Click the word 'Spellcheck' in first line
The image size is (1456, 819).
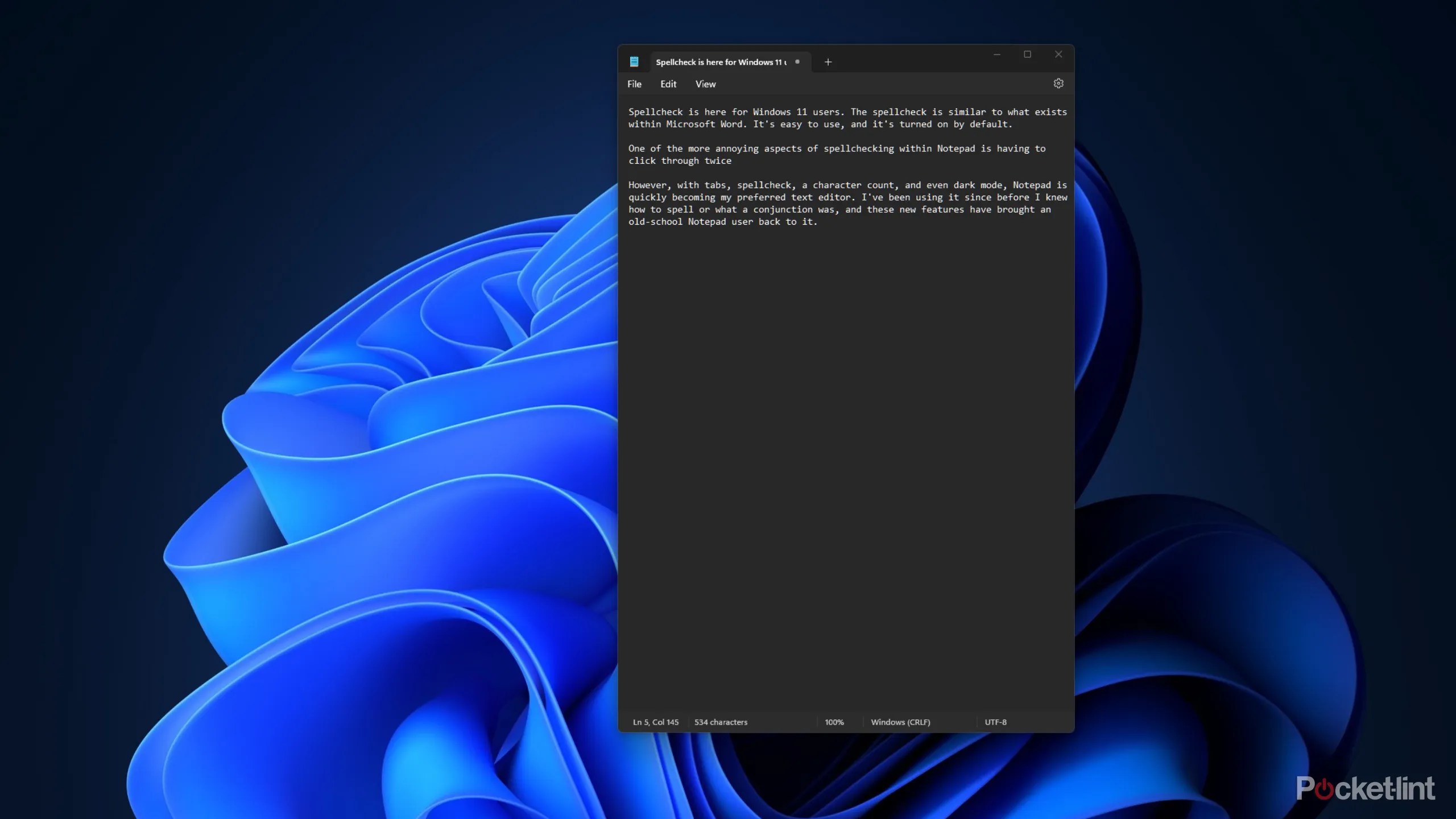[655, 112]
